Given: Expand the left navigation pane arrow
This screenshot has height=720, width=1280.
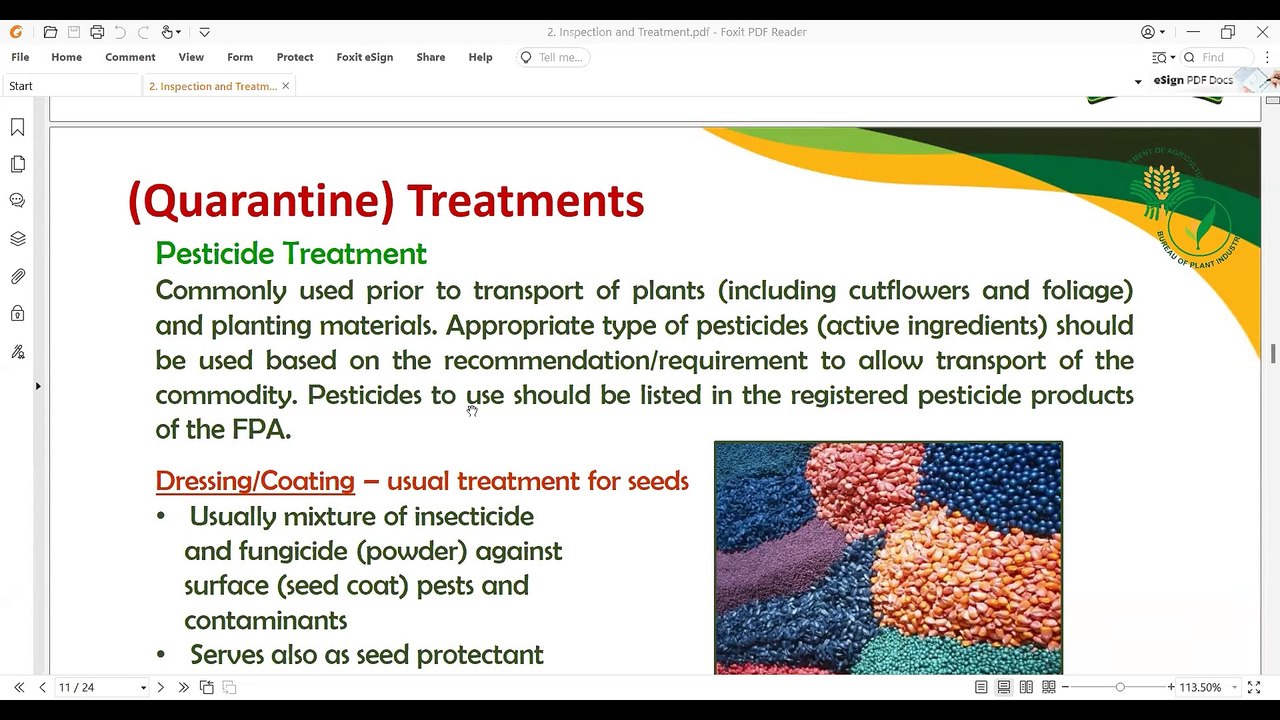Looking at the screenshot, I should (x=38, y=386).
